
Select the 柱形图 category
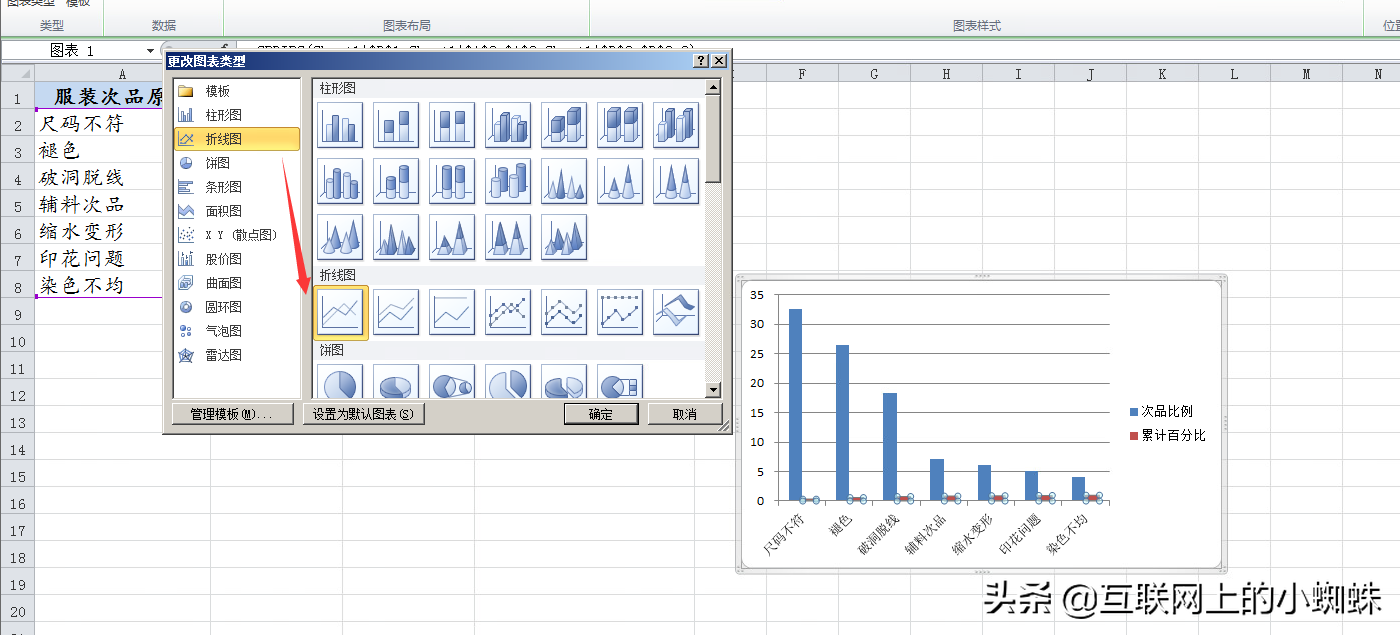[x=236, y=115]
